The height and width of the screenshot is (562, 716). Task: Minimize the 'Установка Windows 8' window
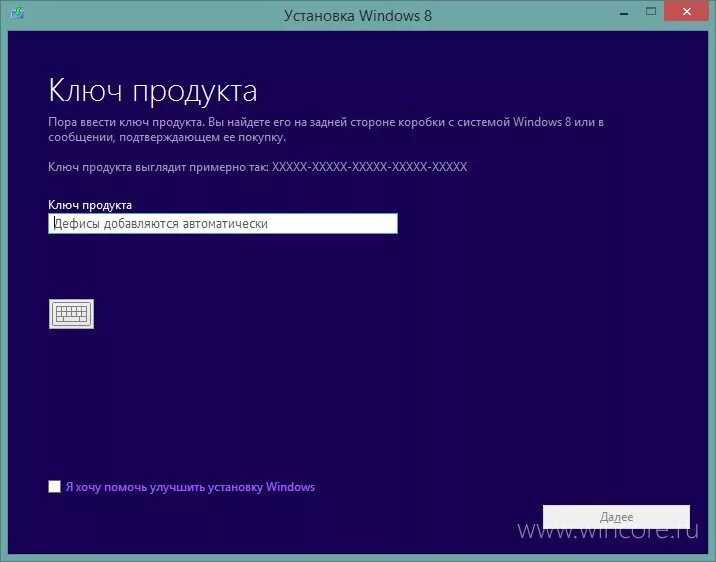(x=624, y=13)
